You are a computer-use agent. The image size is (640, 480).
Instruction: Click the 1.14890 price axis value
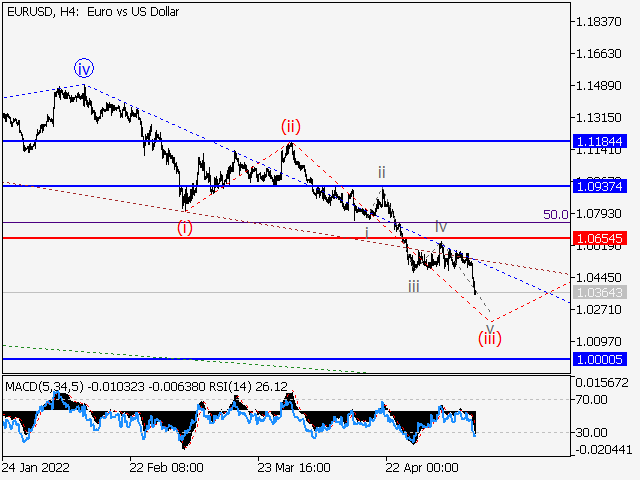[599, 86]
